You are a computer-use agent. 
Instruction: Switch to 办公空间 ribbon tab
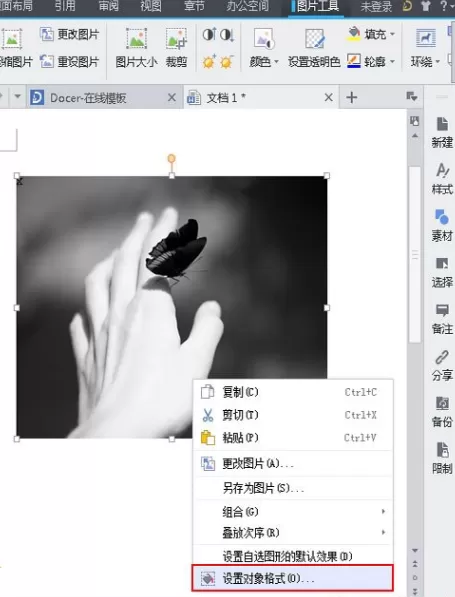point(247,6)
